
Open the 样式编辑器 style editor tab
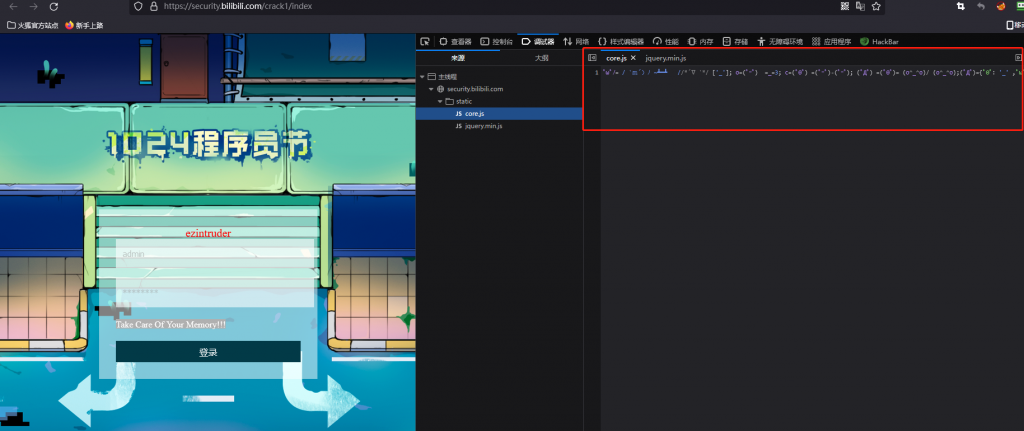[621, 41]
